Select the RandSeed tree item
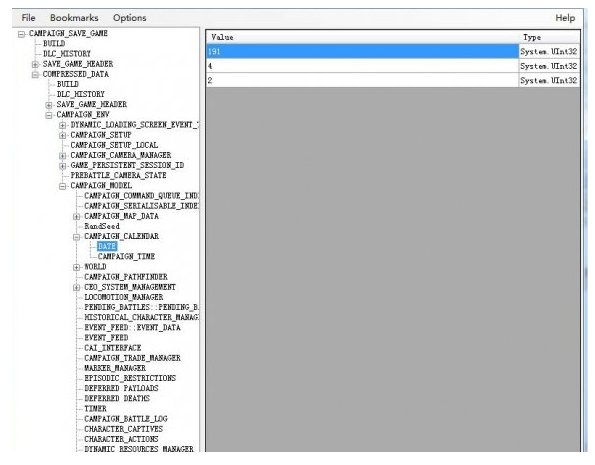This screenshot has height=465, width=595. pyautogui.click(x=102, y=226)
